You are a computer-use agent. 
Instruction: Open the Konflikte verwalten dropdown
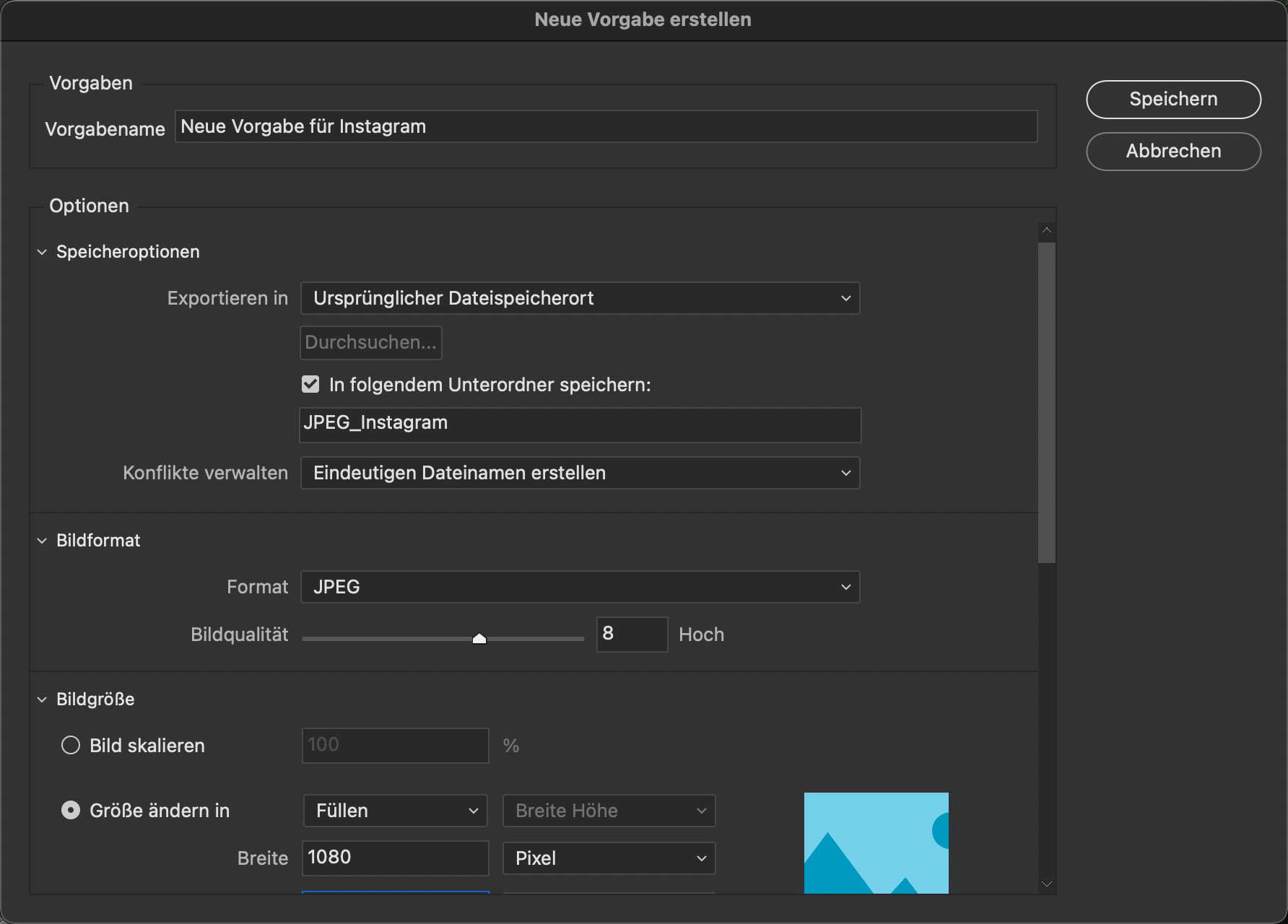point(580,473)
